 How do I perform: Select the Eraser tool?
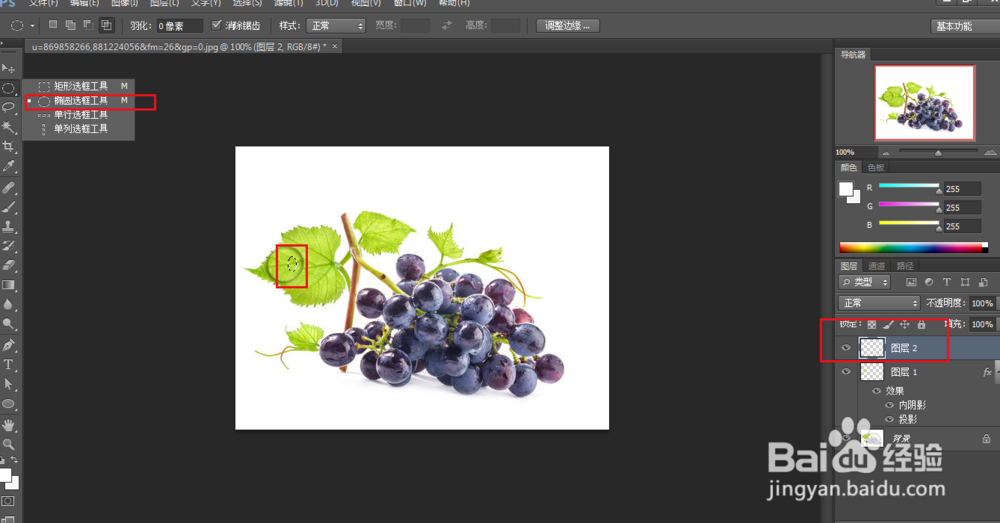(x=8, y=265)
